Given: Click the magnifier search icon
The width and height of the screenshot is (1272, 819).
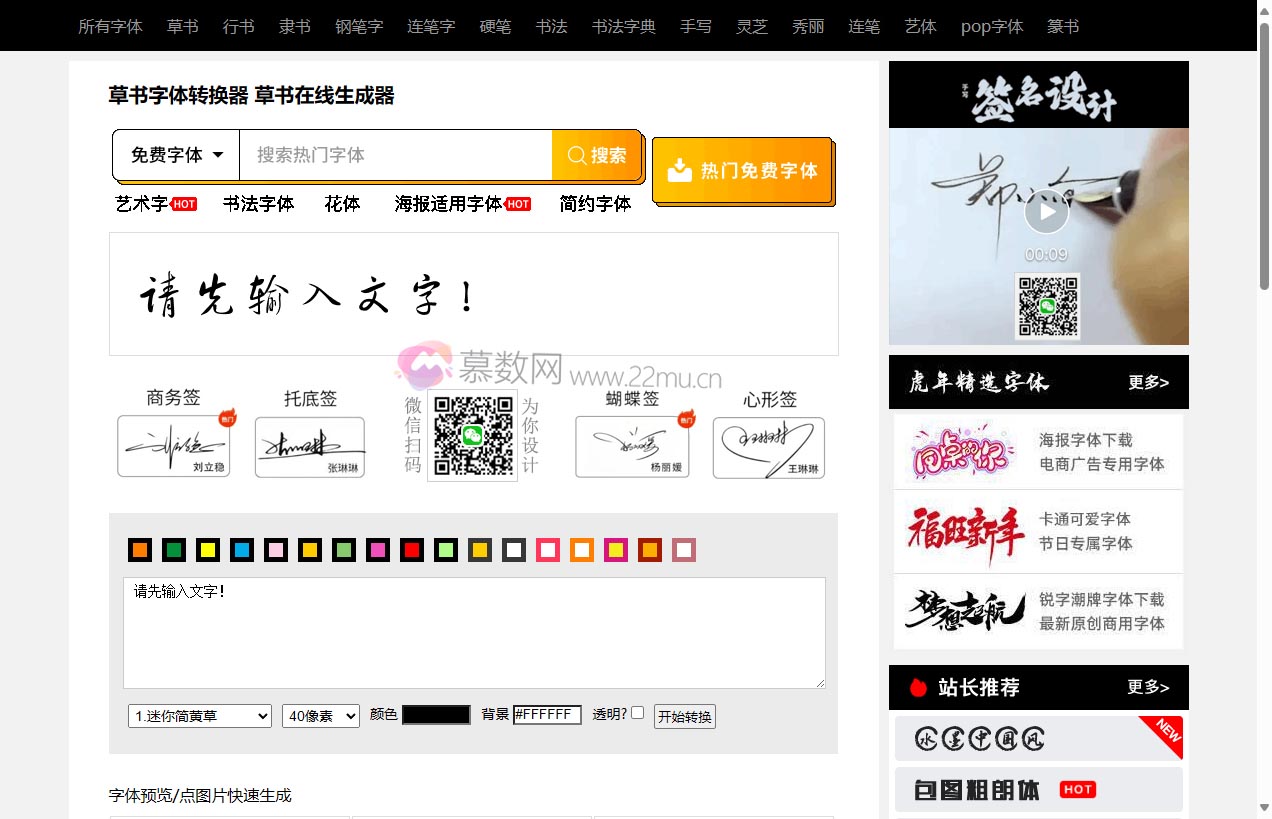Looking at the screenshot, I should (576, 155).
